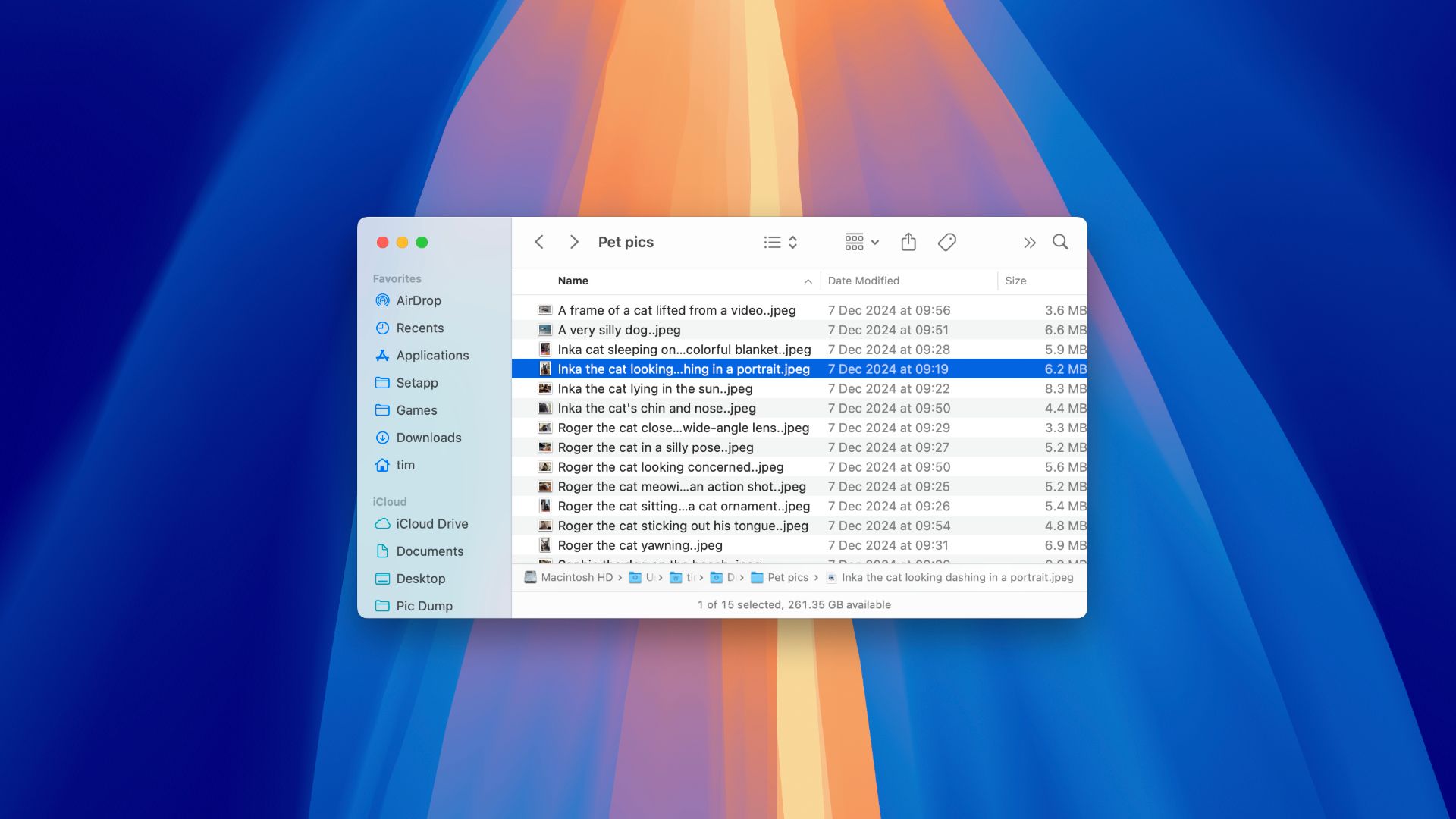Click the grid view icon in toolbar

853,242
